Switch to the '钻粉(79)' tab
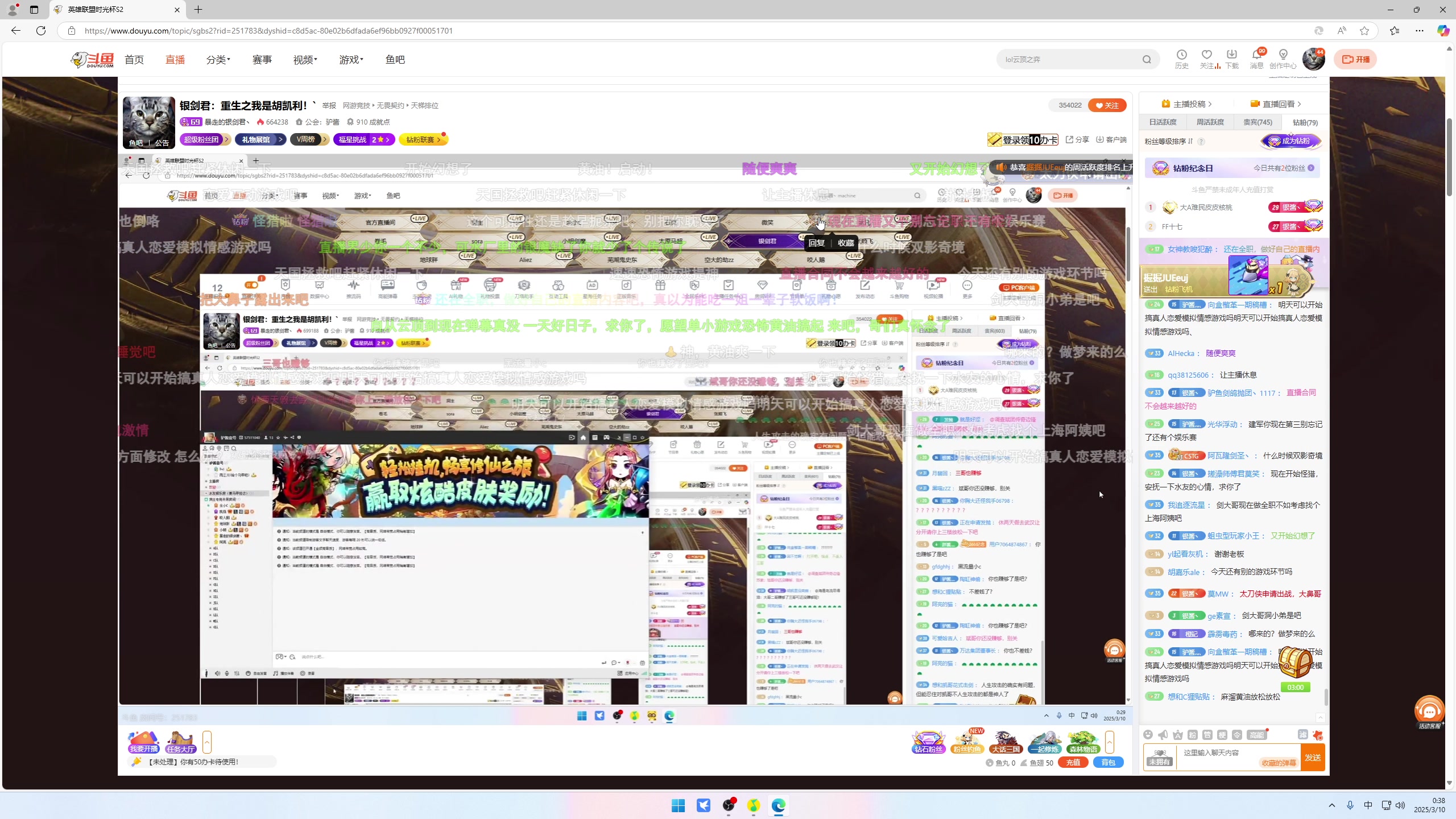The width and height of the screenshot is (1456, 819). click(1305, 122)
